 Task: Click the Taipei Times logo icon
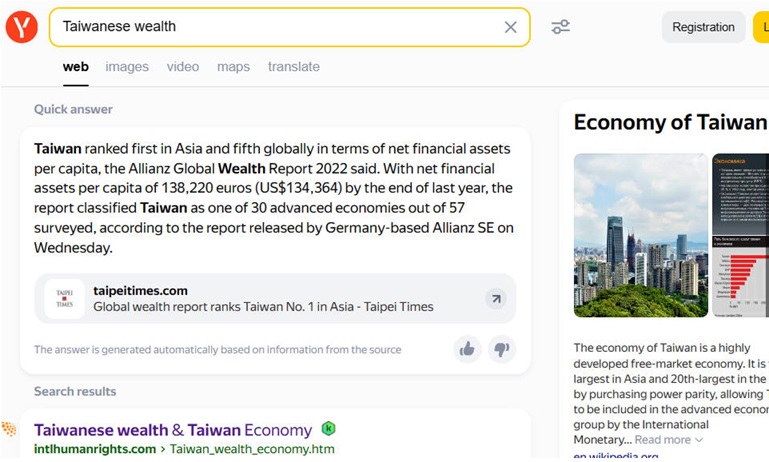(64, 299)
